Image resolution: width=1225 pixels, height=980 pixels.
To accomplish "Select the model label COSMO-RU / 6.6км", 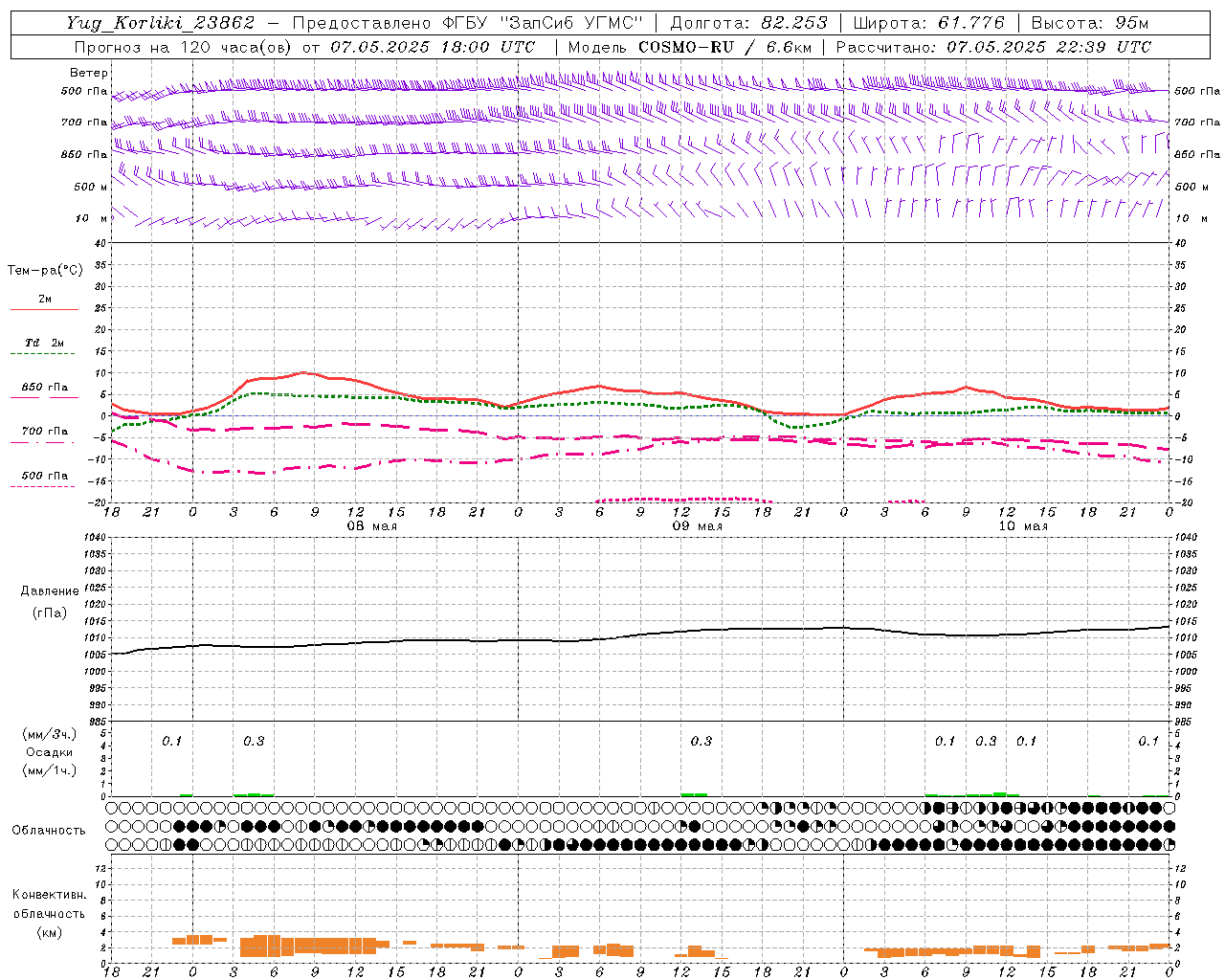I will click(725, 47).
